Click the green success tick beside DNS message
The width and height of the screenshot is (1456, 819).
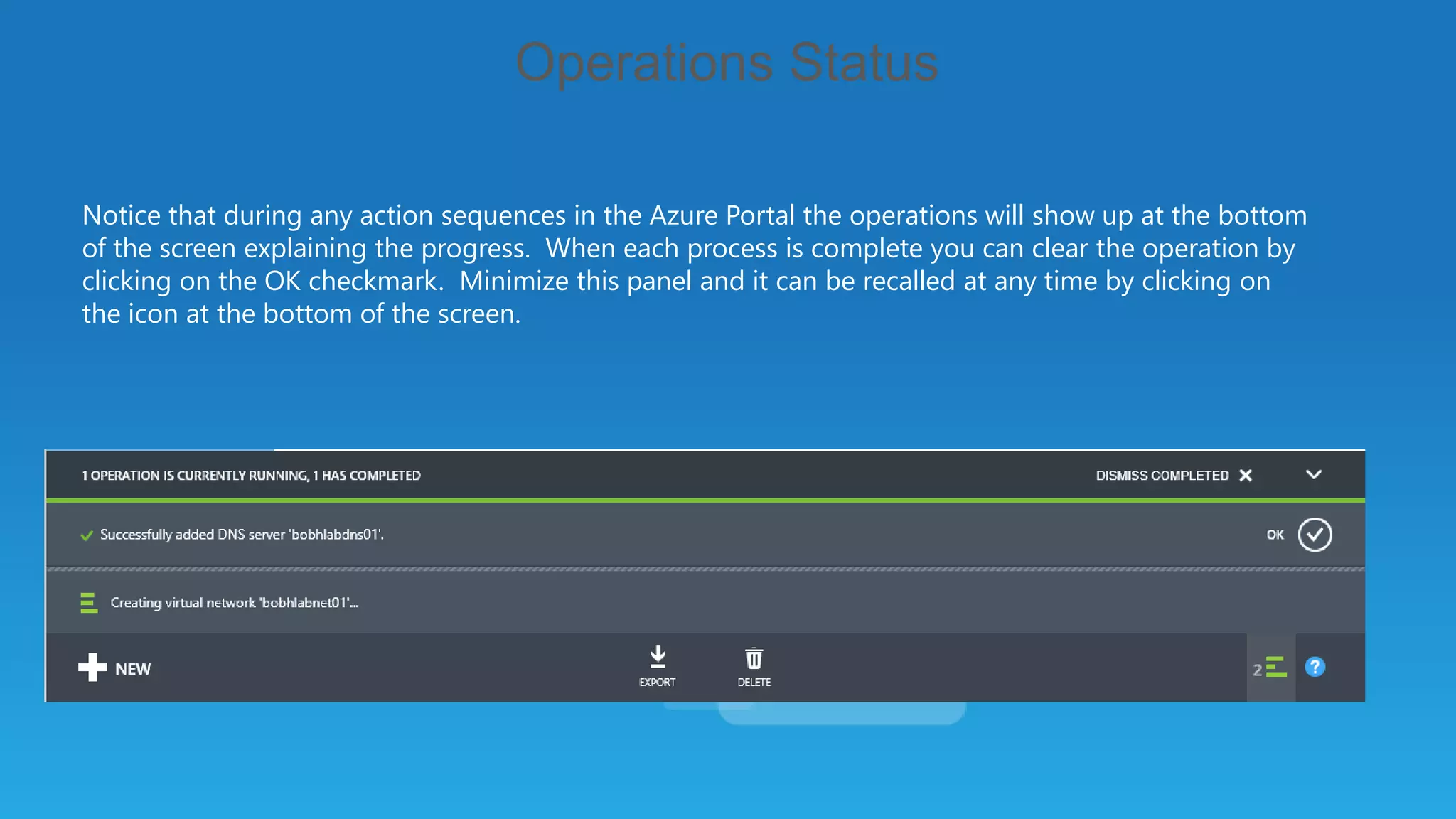87,535
